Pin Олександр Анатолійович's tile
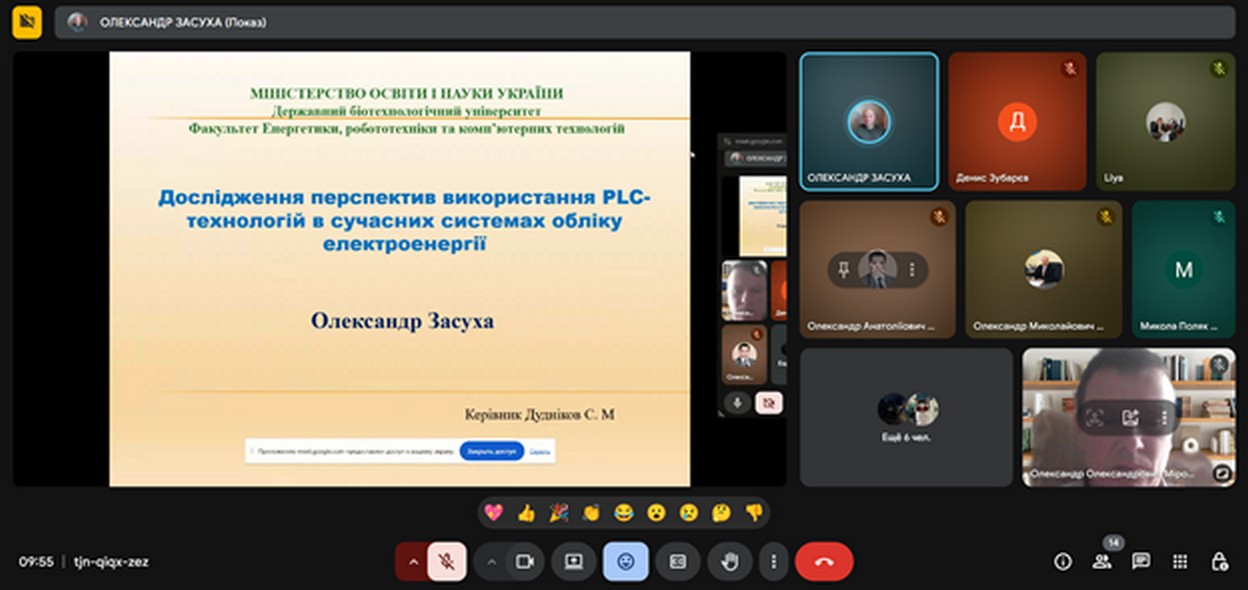The height and width of the screenshot is (590, 1248). coord(844,269)
